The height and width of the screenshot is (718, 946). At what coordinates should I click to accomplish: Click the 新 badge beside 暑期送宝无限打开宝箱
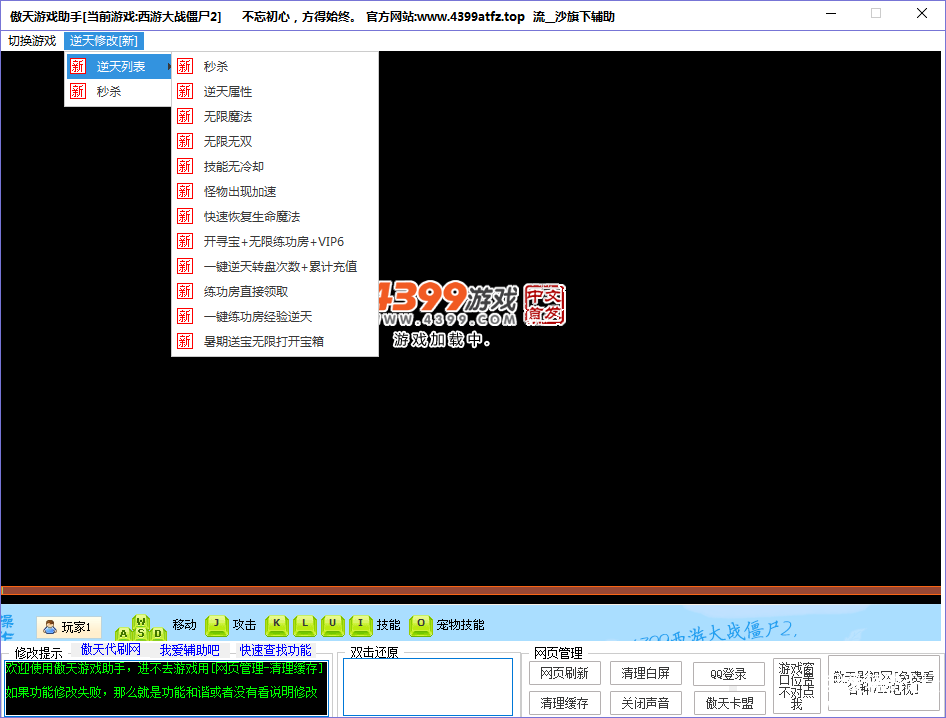tap(185, 342)
